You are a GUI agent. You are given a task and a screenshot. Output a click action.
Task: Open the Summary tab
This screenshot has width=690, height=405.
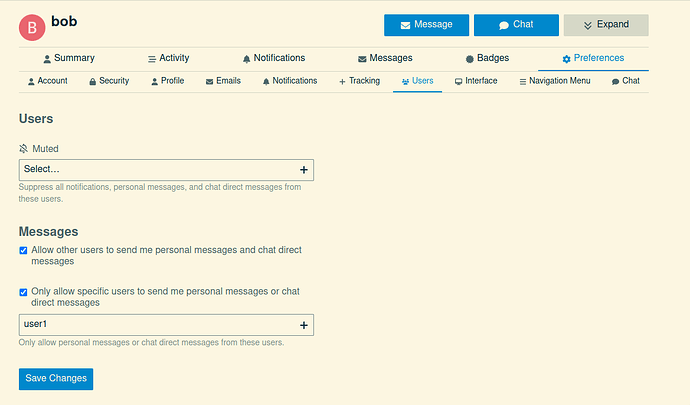pos(69,58)
